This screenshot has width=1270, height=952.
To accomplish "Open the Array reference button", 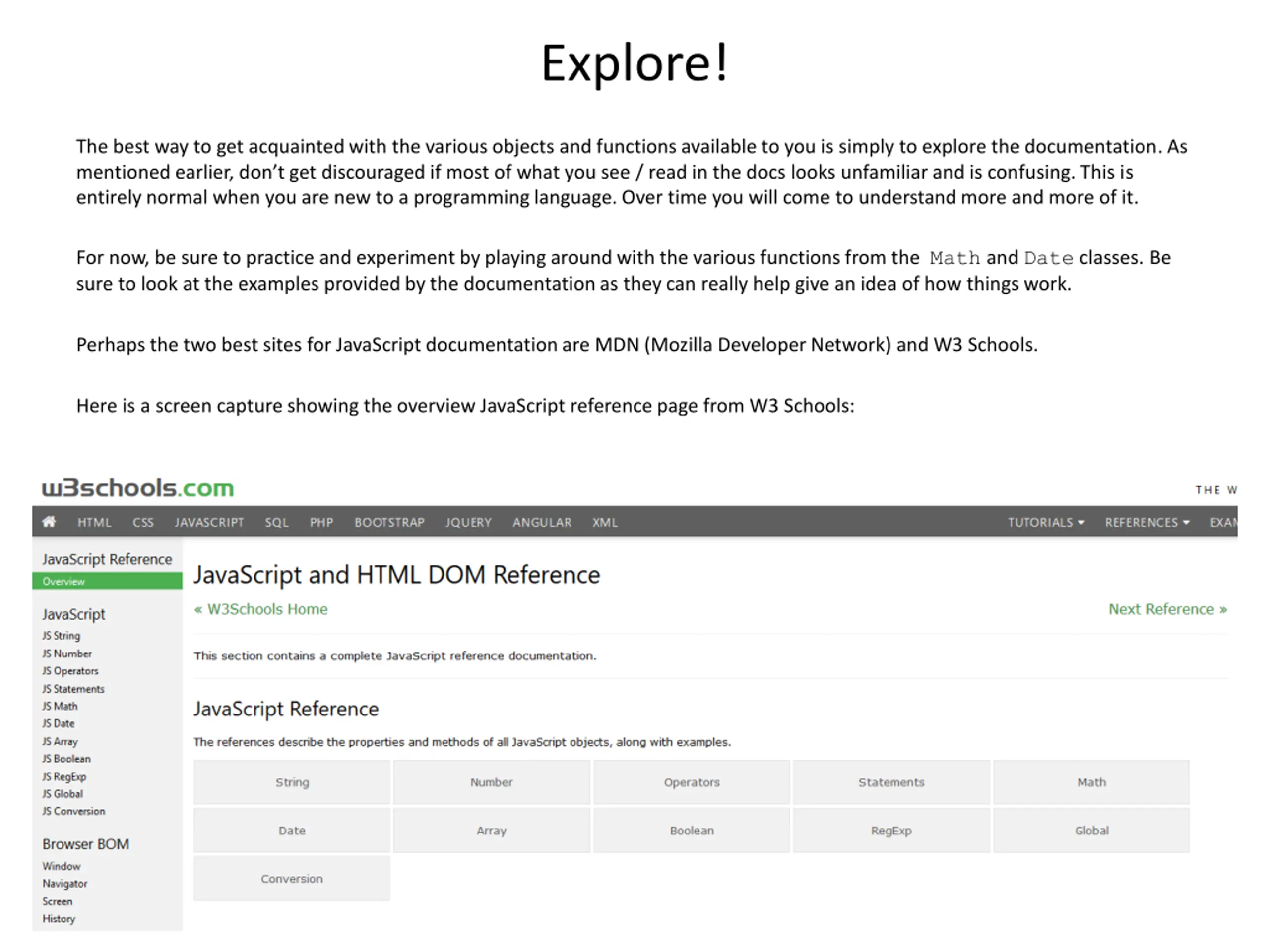I will pyautogui.click(x=492, y=831).
